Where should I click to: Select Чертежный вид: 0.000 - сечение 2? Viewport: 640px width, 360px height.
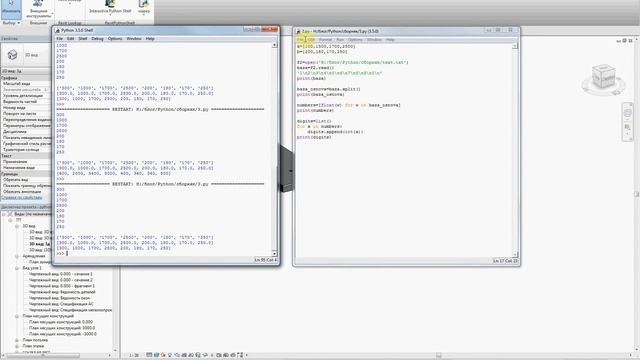pos(61,280)
